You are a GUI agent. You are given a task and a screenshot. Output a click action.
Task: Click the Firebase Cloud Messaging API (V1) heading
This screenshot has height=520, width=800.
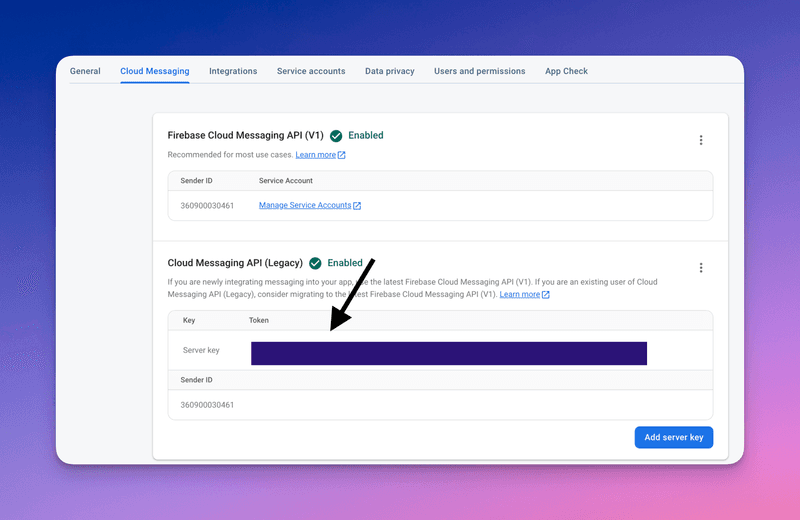click(x=245, y=135)
